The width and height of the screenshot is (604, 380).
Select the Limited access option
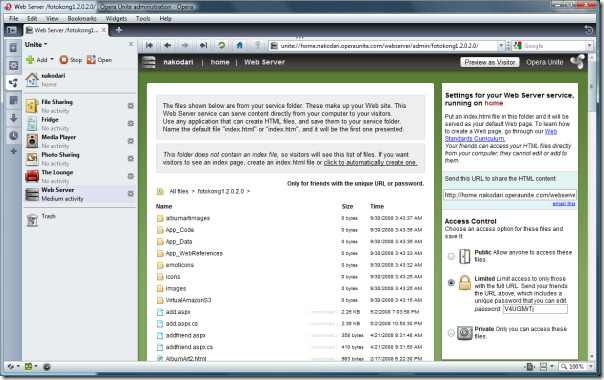pos(451,282)
